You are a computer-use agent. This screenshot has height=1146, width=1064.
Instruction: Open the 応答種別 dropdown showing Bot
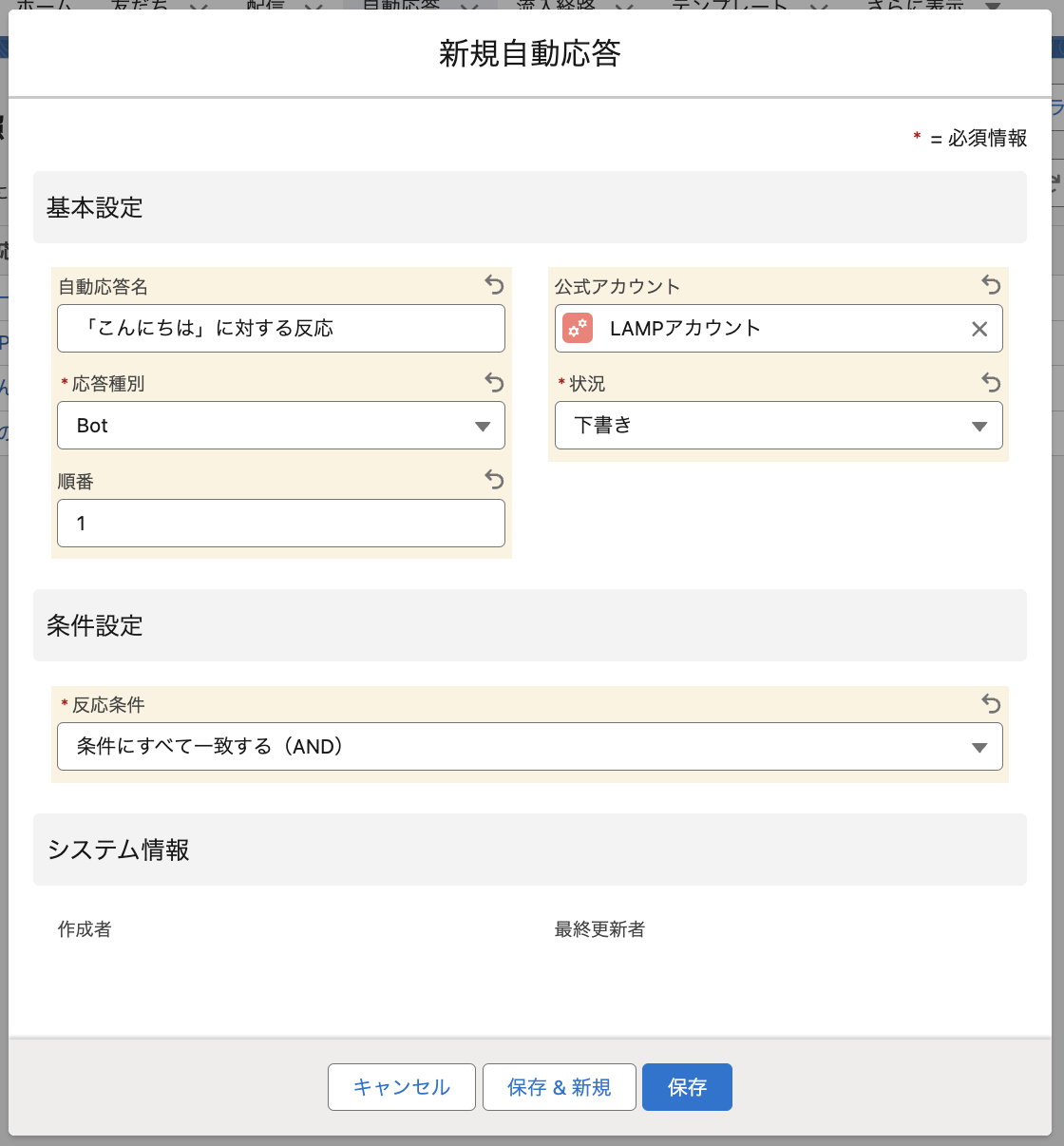(280, 426)
